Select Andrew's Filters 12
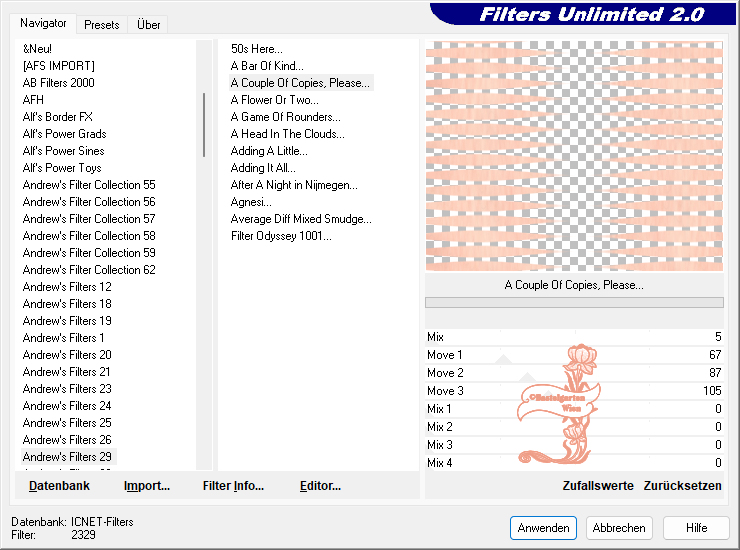Viewport: 740px width, 550px height. click(67, 287)
